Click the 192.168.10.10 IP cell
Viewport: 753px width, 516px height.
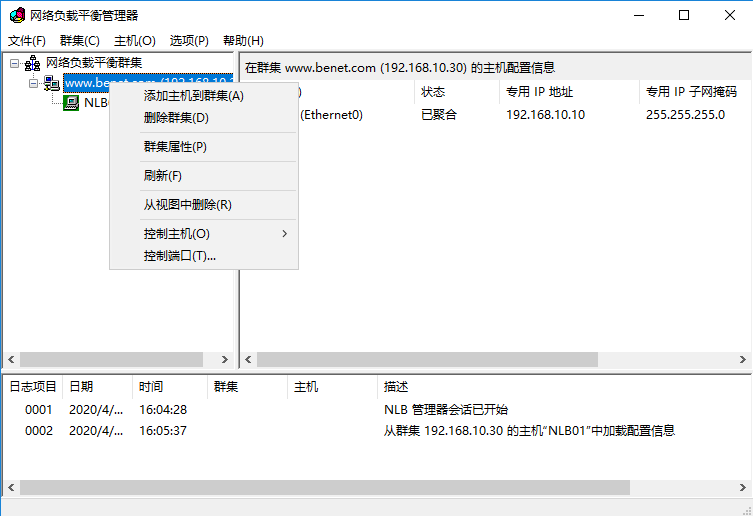click(x=546, y=115)
